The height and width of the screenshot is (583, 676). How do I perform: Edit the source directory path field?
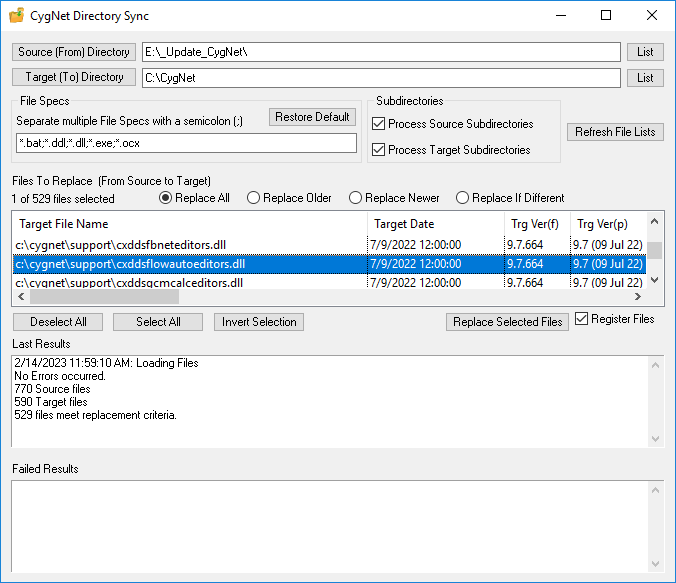point(381,52)
